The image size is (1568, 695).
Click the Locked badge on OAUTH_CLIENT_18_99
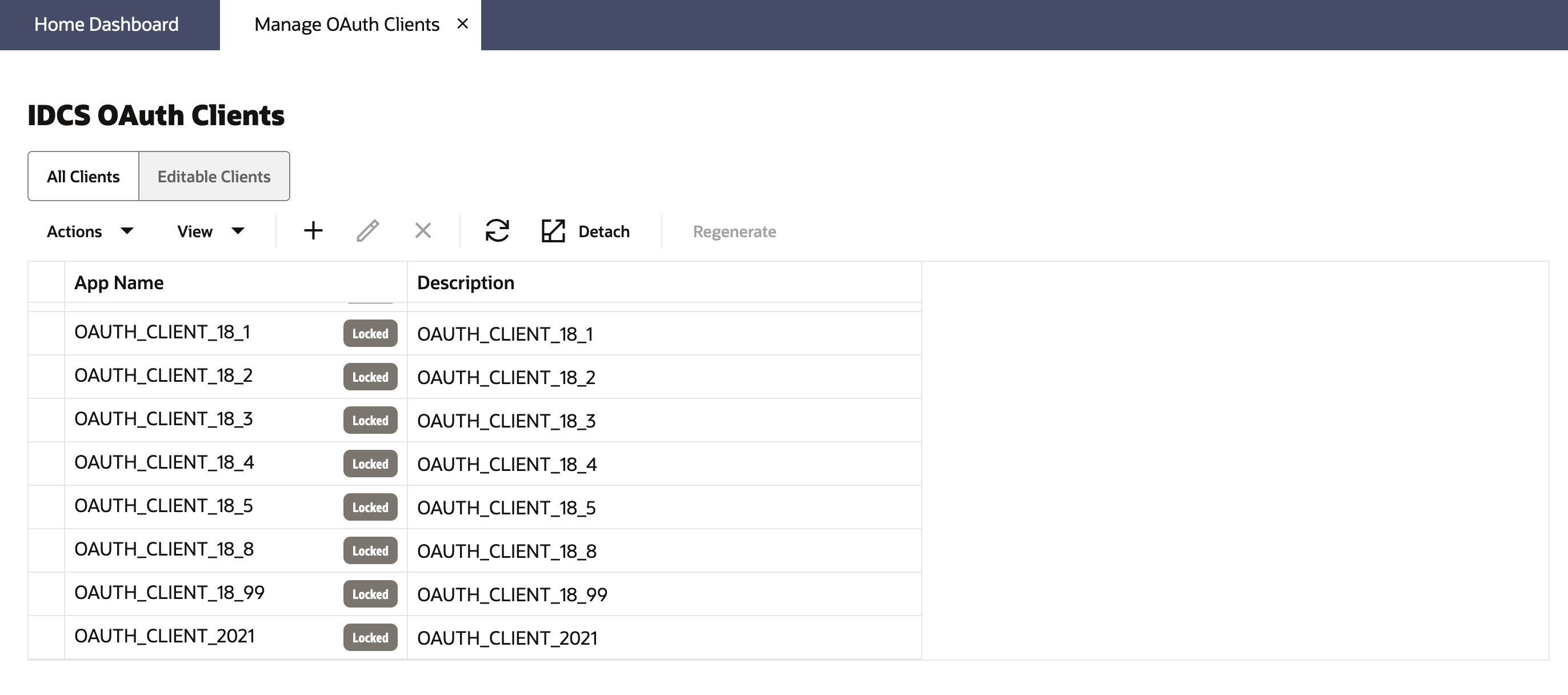(370, 593)
